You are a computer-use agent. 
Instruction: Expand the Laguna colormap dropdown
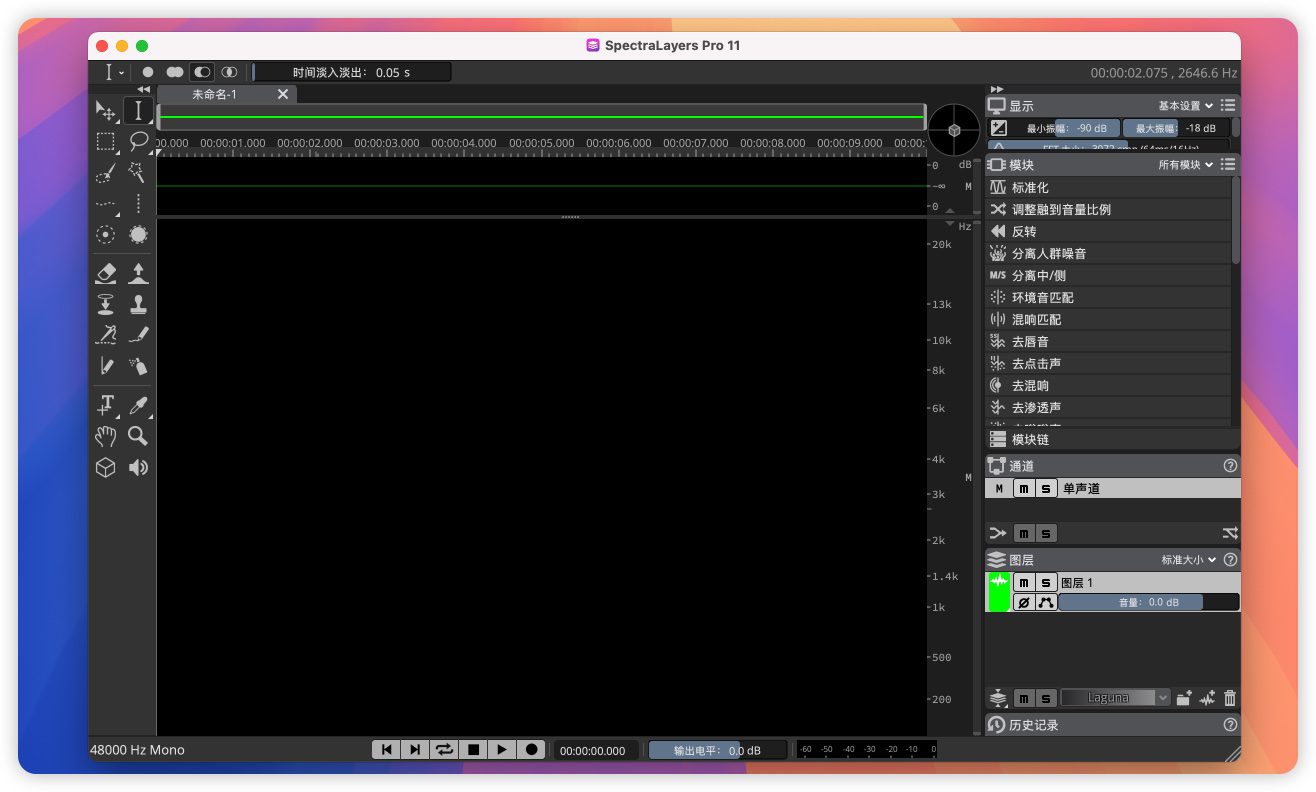pyautogui.click(x=1114, y=698)
